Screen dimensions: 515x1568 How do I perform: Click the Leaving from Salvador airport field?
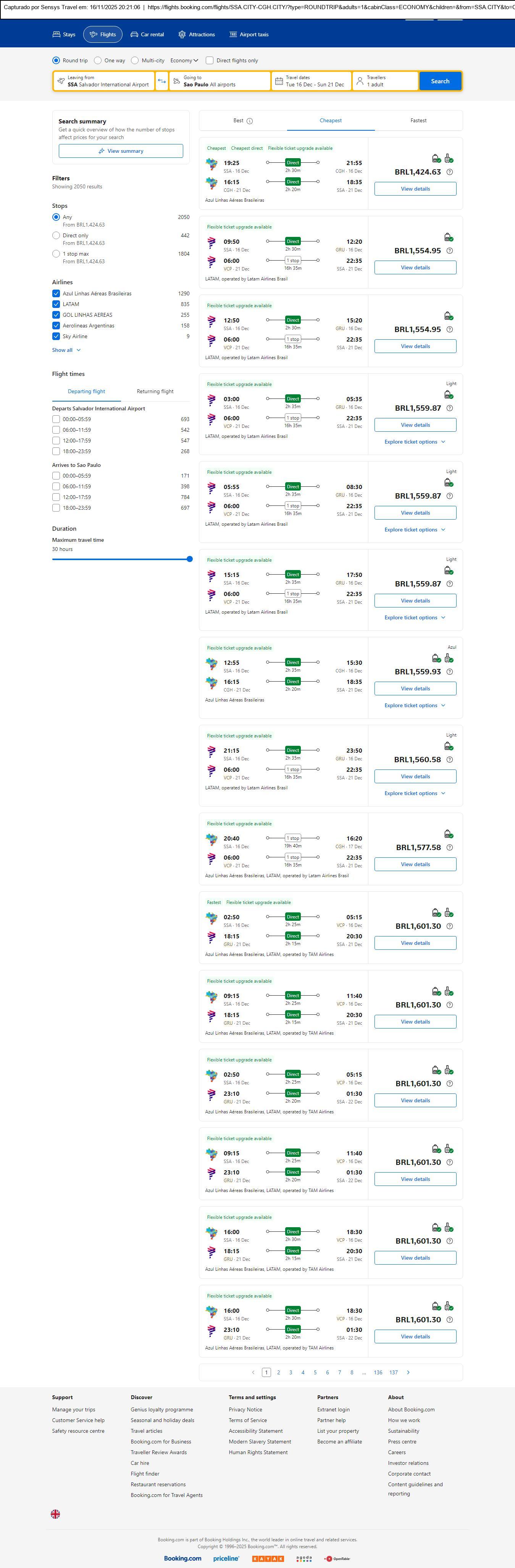pyautogui.click(x=104, y=81)
